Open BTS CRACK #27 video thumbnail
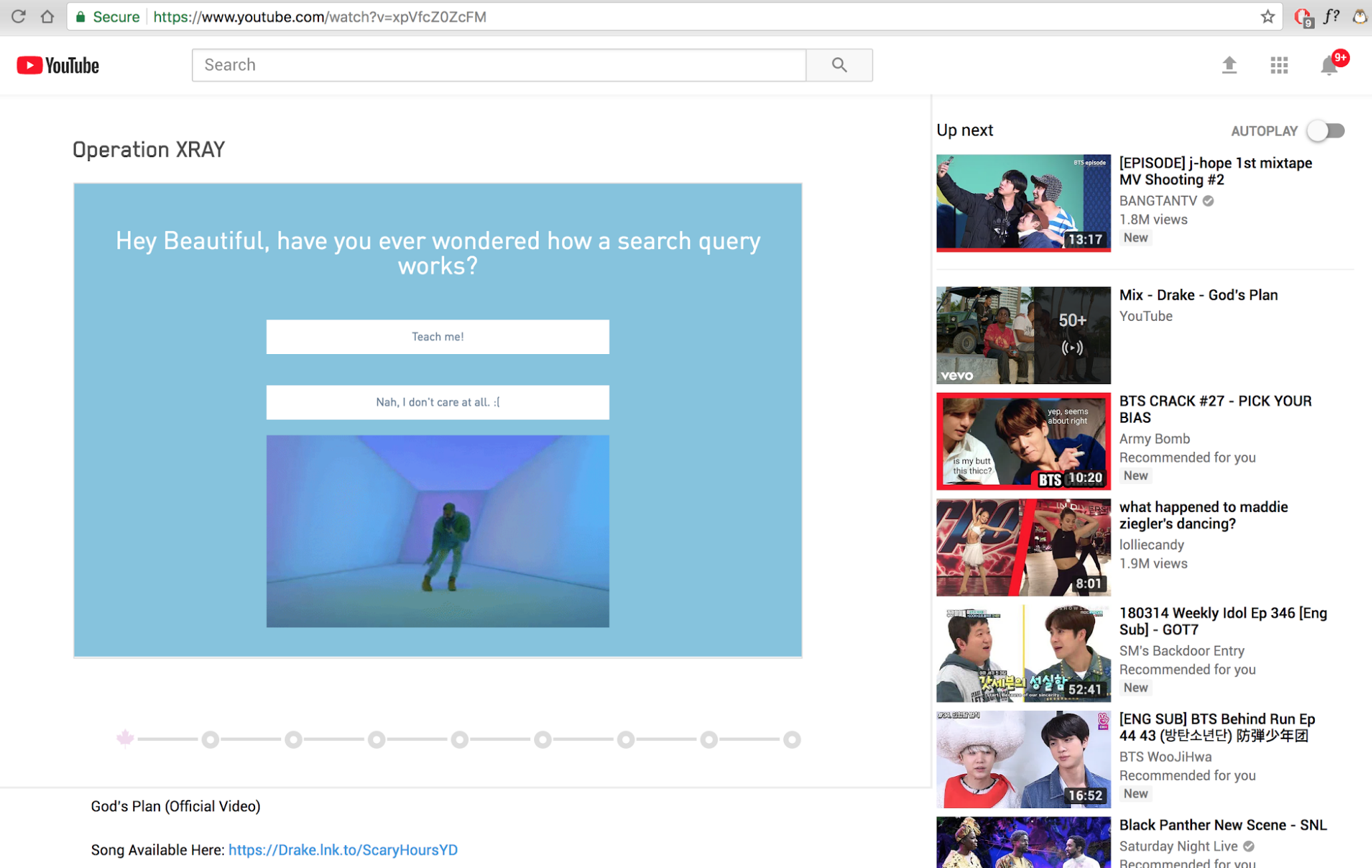The height and width of the screenshot is (868, 1372). point(1023,441)
